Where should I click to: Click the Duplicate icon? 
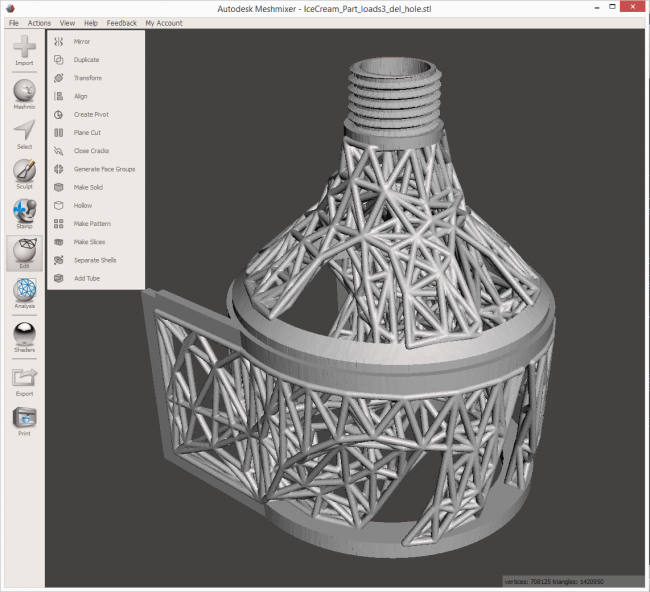[58, 60]
